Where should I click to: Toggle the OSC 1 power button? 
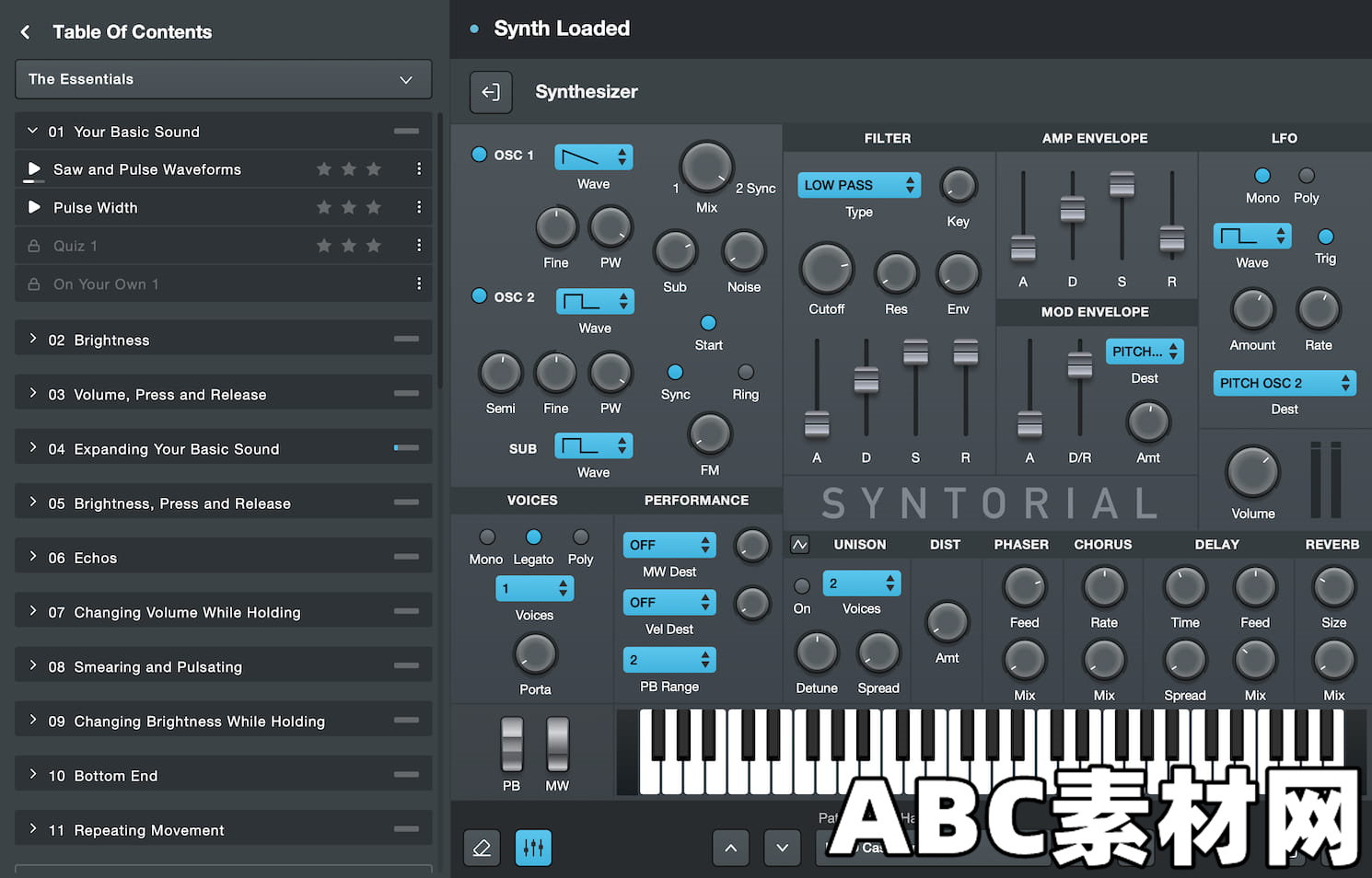[x=479, y=155]
